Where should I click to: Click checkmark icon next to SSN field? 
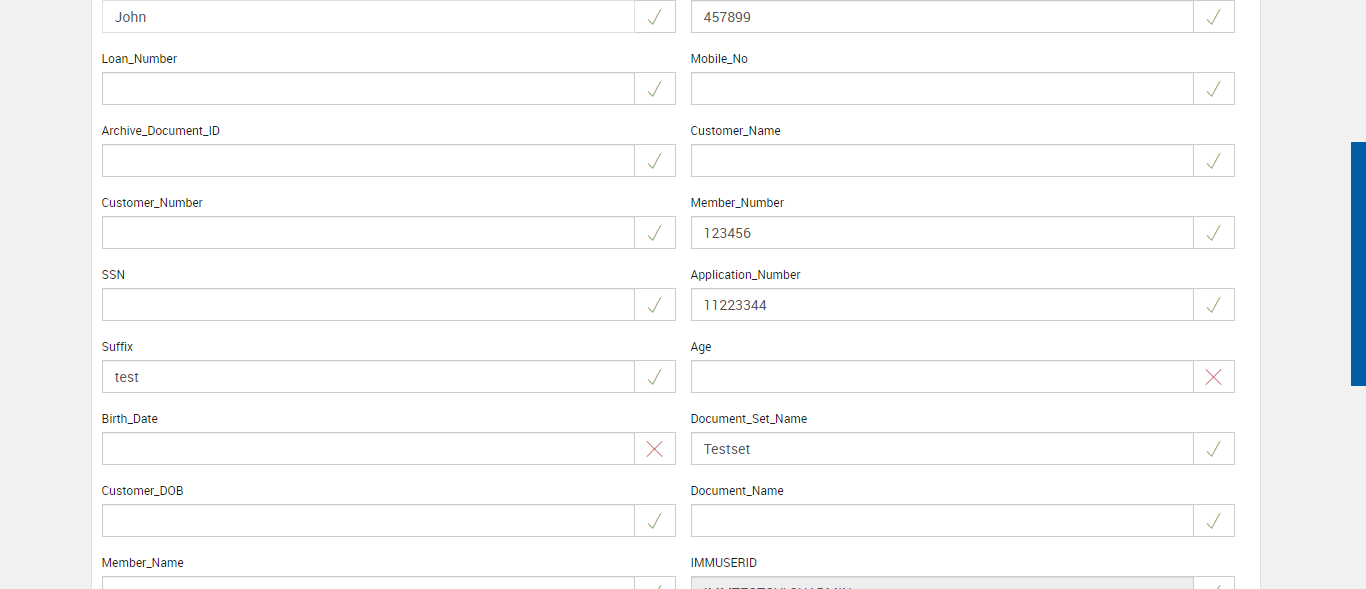pos(654,305)
